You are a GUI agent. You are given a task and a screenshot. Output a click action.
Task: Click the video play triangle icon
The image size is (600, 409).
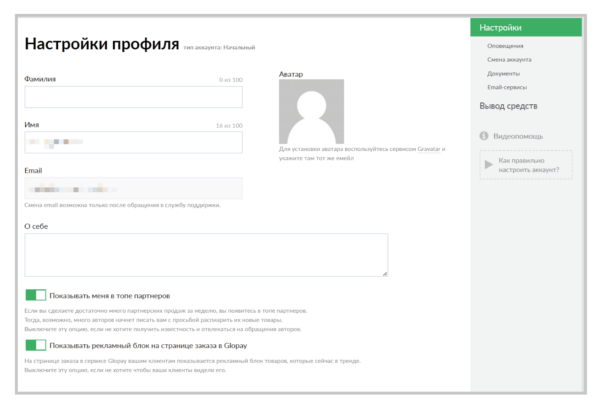point(489,165)
